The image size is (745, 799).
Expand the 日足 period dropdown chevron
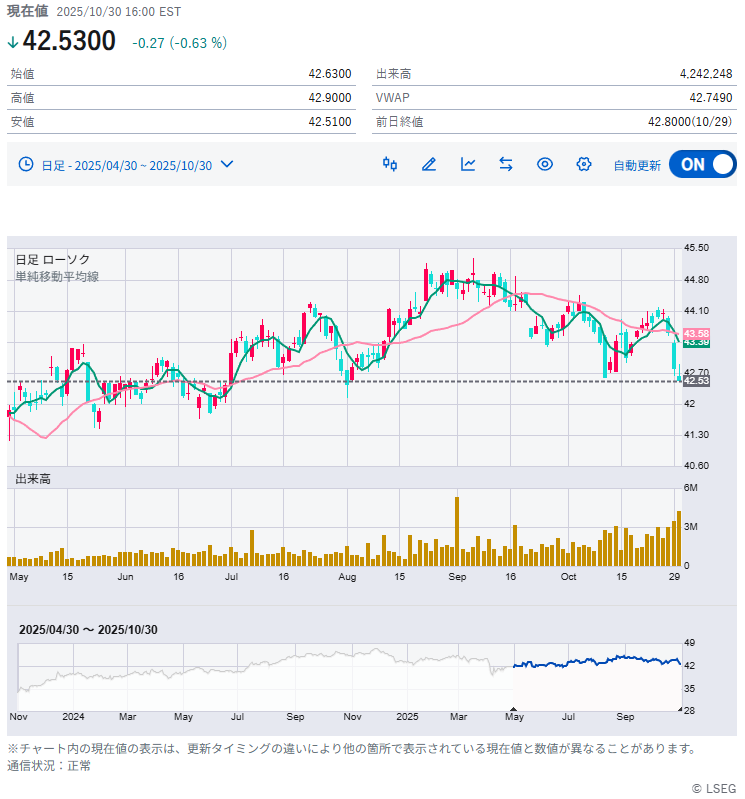(x=227, y=164)
